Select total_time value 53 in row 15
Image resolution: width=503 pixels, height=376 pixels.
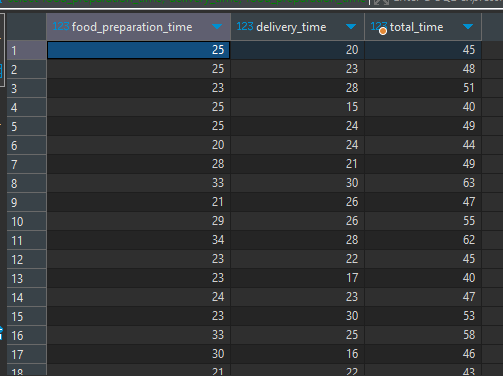pyautogui.click(x=423, y=316)
